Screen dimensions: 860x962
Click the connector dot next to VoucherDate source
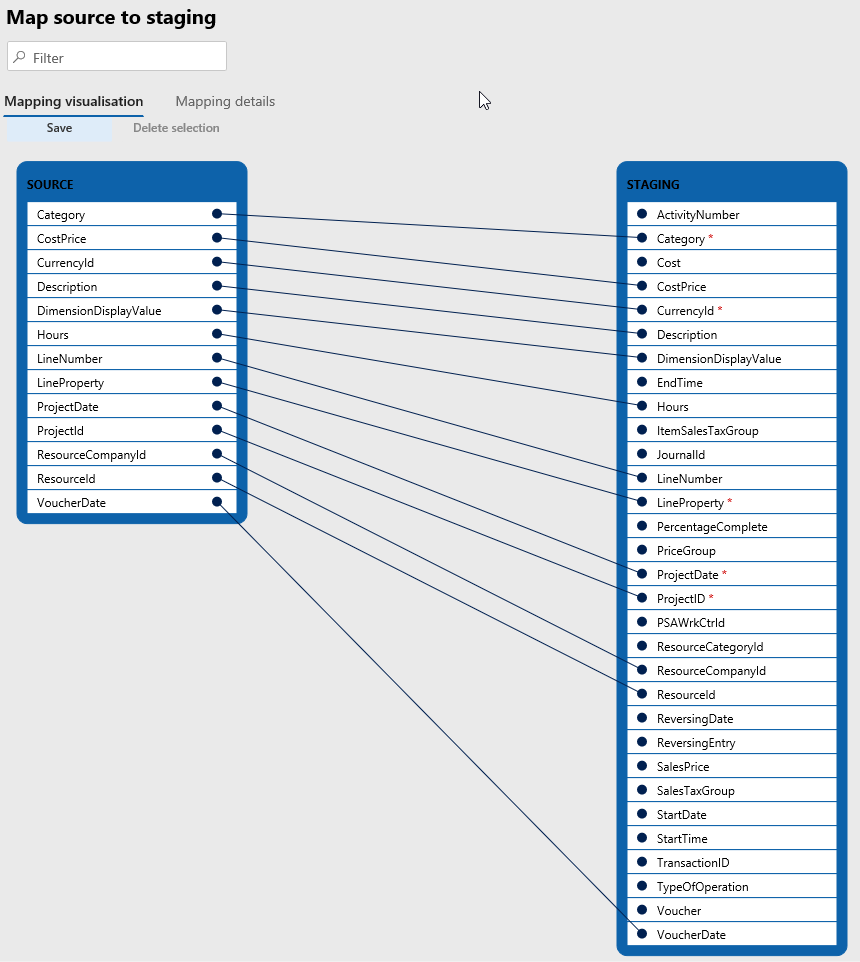[x=216, y=501]
